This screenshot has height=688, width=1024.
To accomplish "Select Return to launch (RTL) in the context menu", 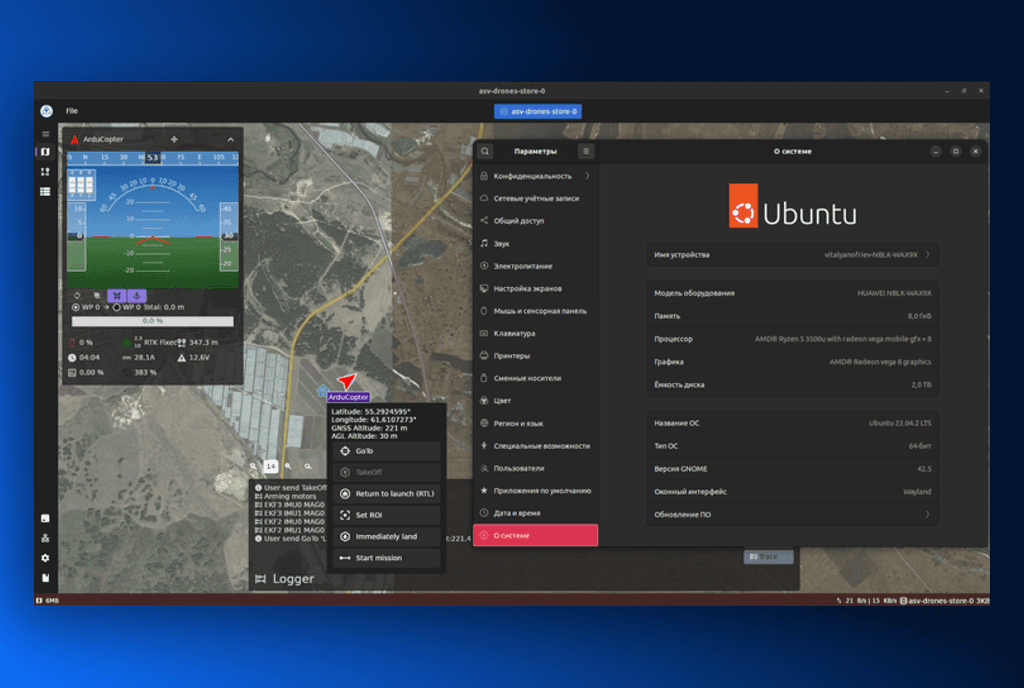I will (x=387, y=494).
